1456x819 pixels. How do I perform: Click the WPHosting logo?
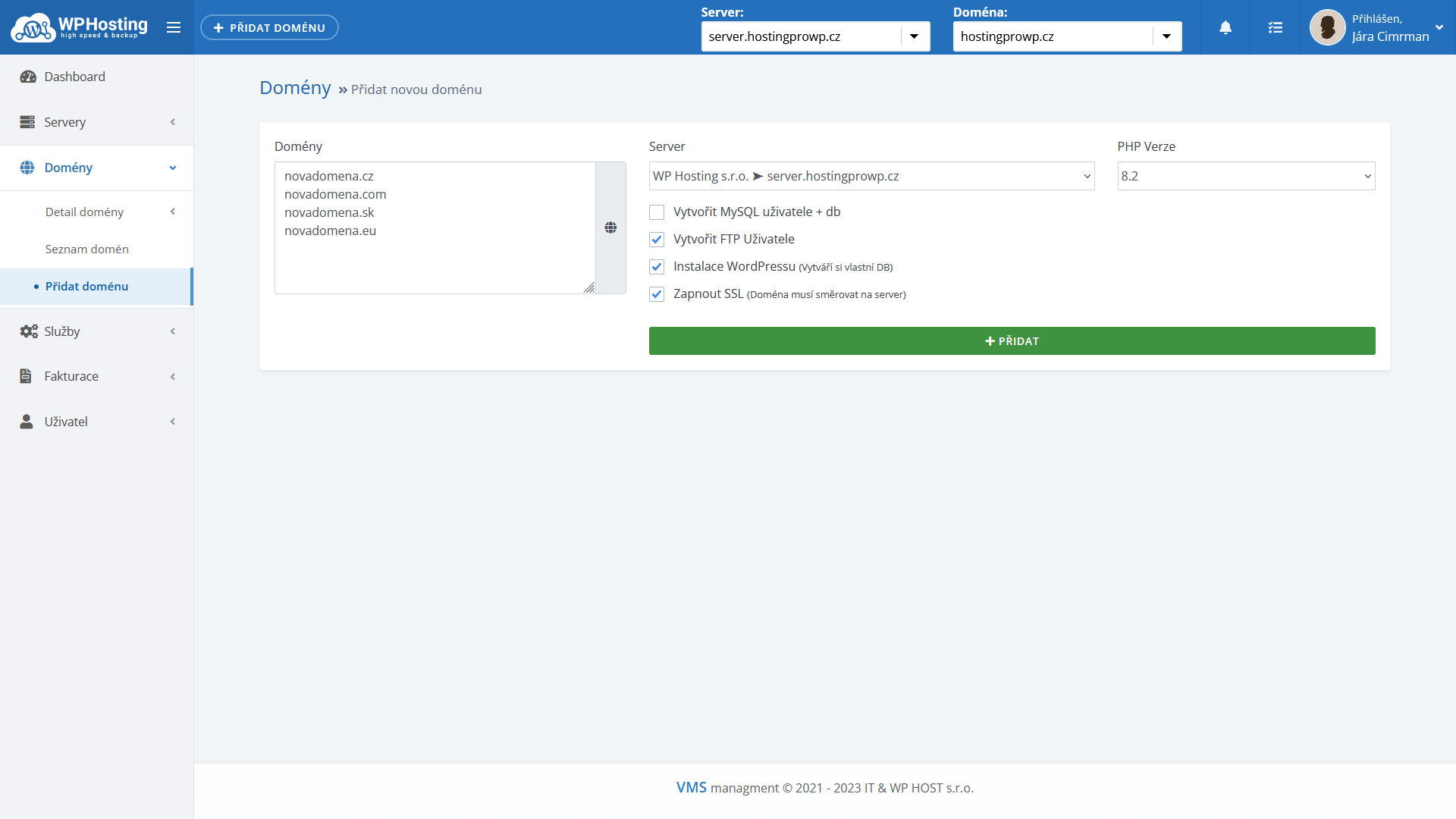[79, 27]
